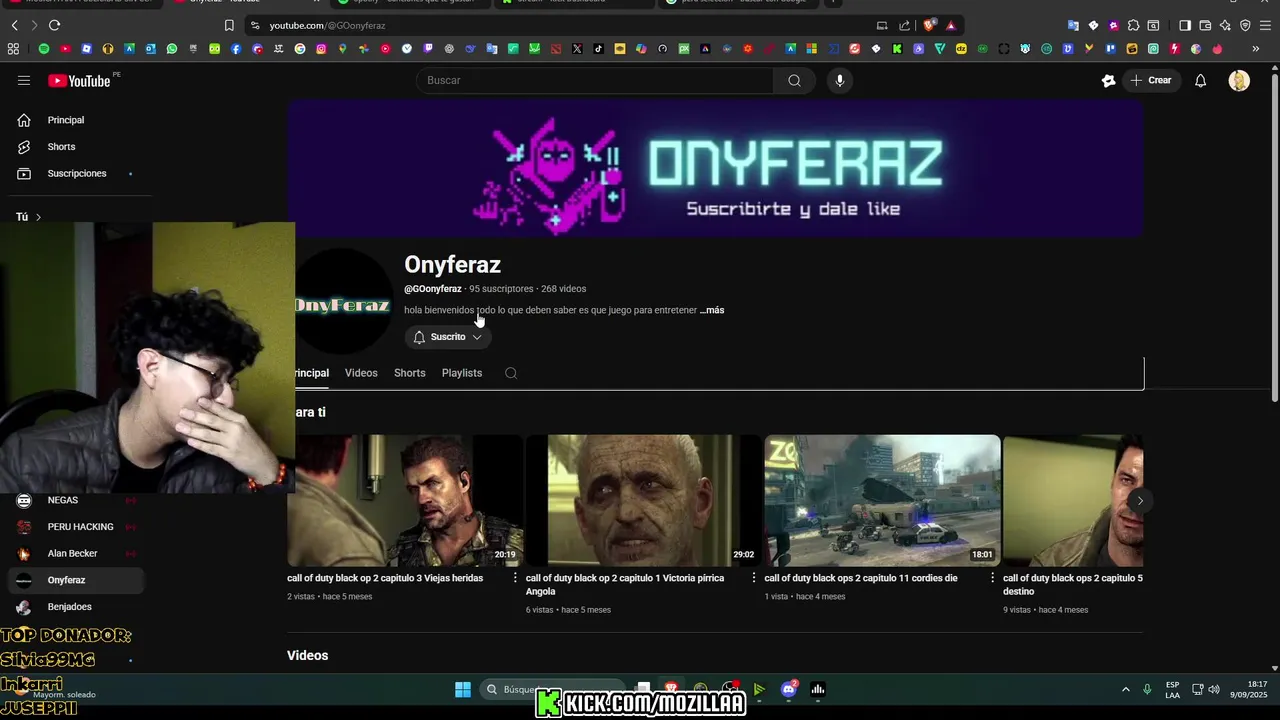Reload the page in the browser
The height and width of the screenshot is (720, 1280).
tap(54, 25)
